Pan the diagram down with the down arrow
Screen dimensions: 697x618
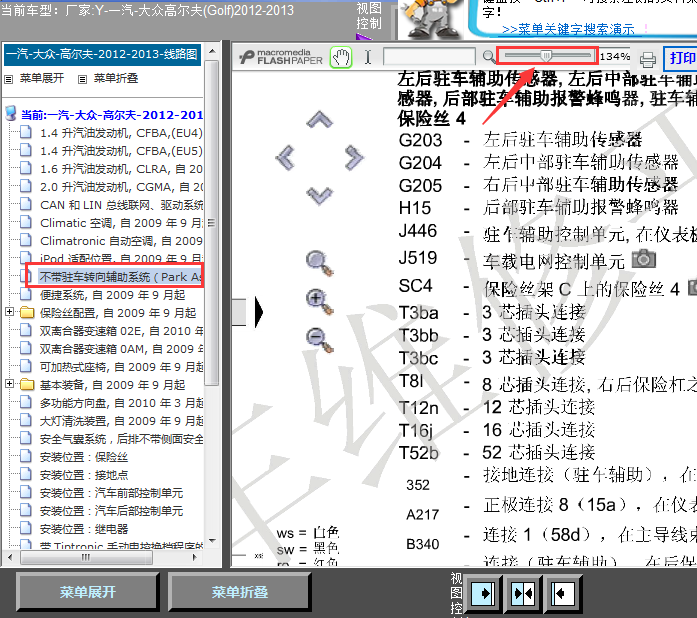(x=319, y=195)
